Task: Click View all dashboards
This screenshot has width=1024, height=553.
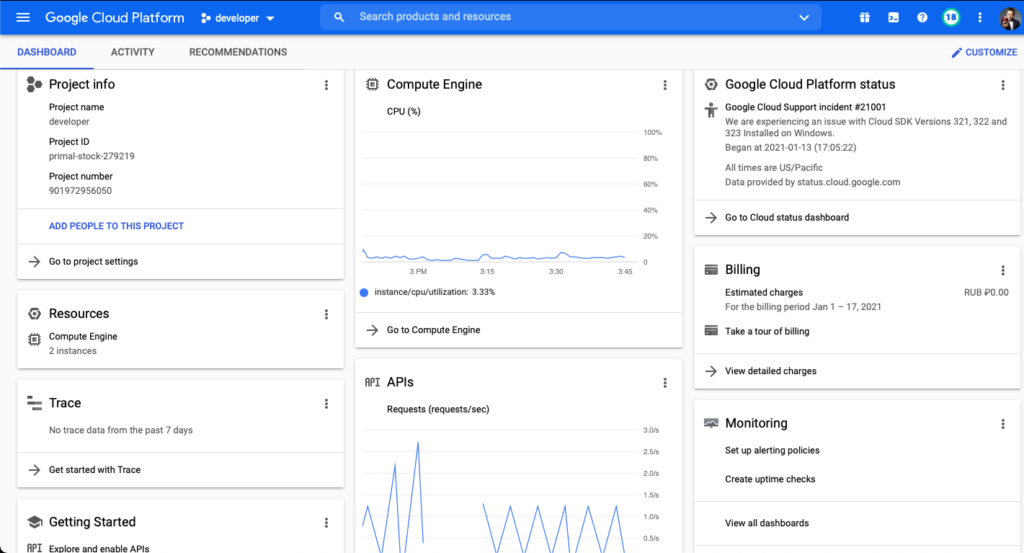Action: tap(767, 523)
